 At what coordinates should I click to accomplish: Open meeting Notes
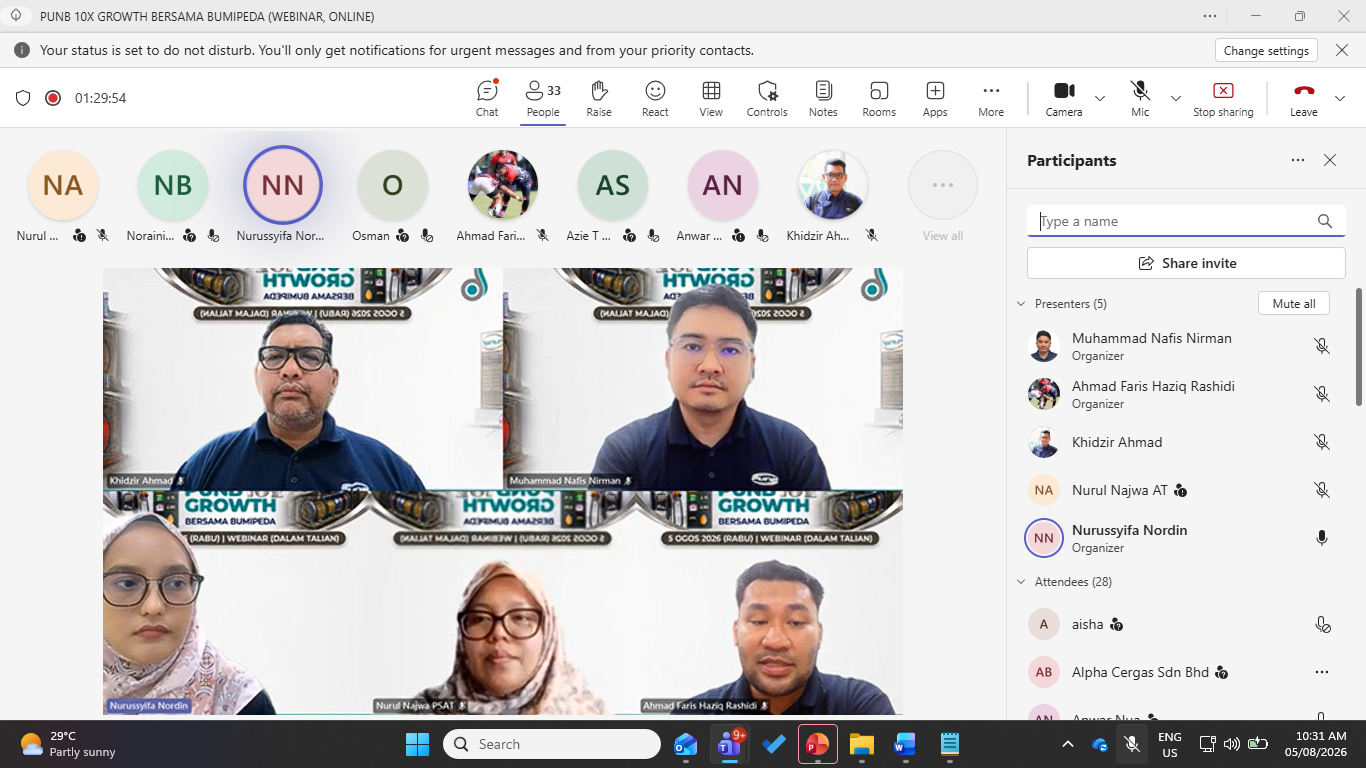tap(823, 98)
